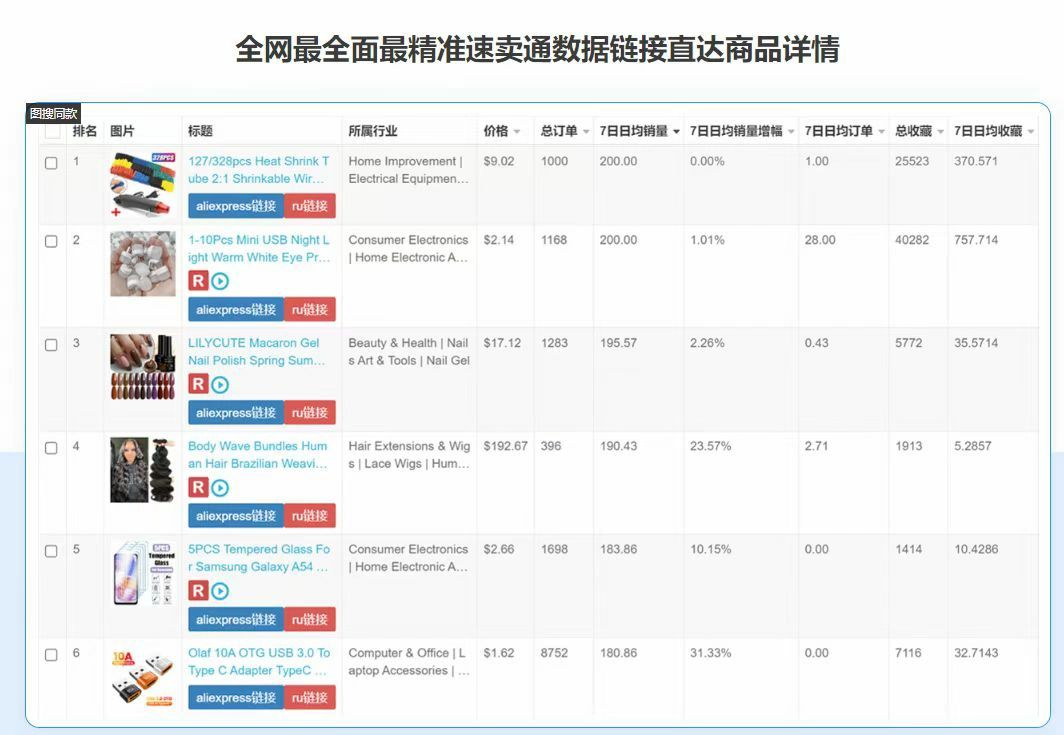Click the play circle icon for Mini USB Night Light
Image resolution: width=1064 pixels, height=735 pixels.
(x=220, y=281)
